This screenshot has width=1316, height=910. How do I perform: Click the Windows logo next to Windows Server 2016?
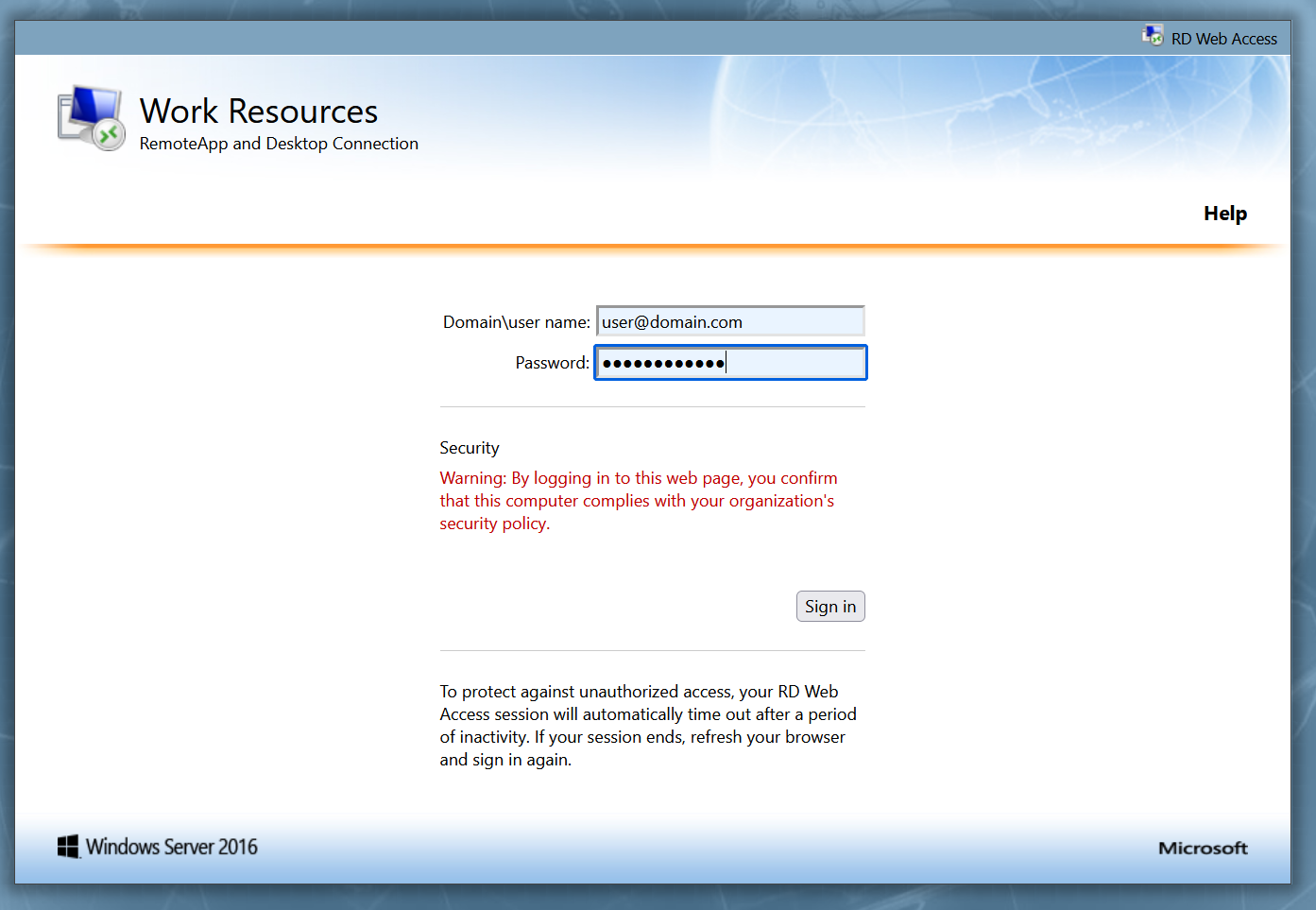66,846
